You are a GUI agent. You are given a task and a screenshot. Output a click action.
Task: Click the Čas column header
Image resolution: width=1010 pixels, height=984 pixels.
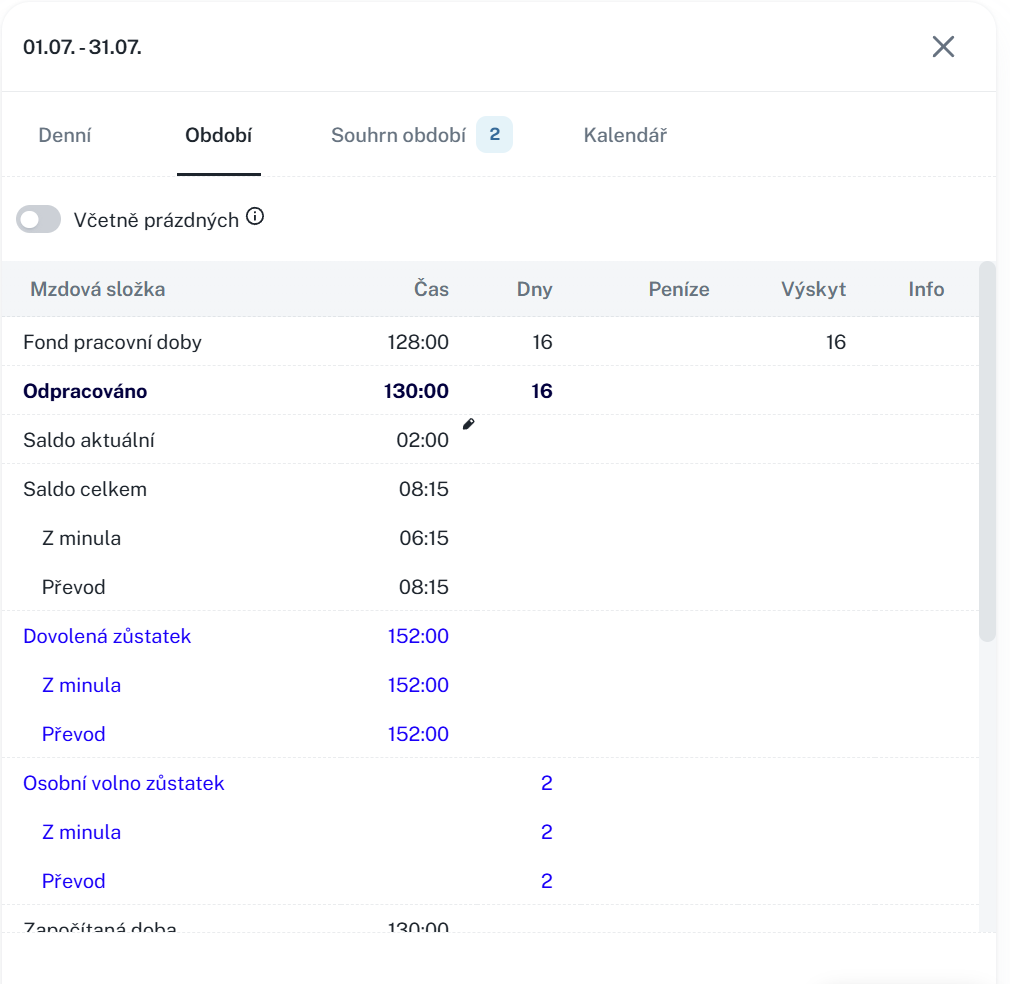point(432,289)
